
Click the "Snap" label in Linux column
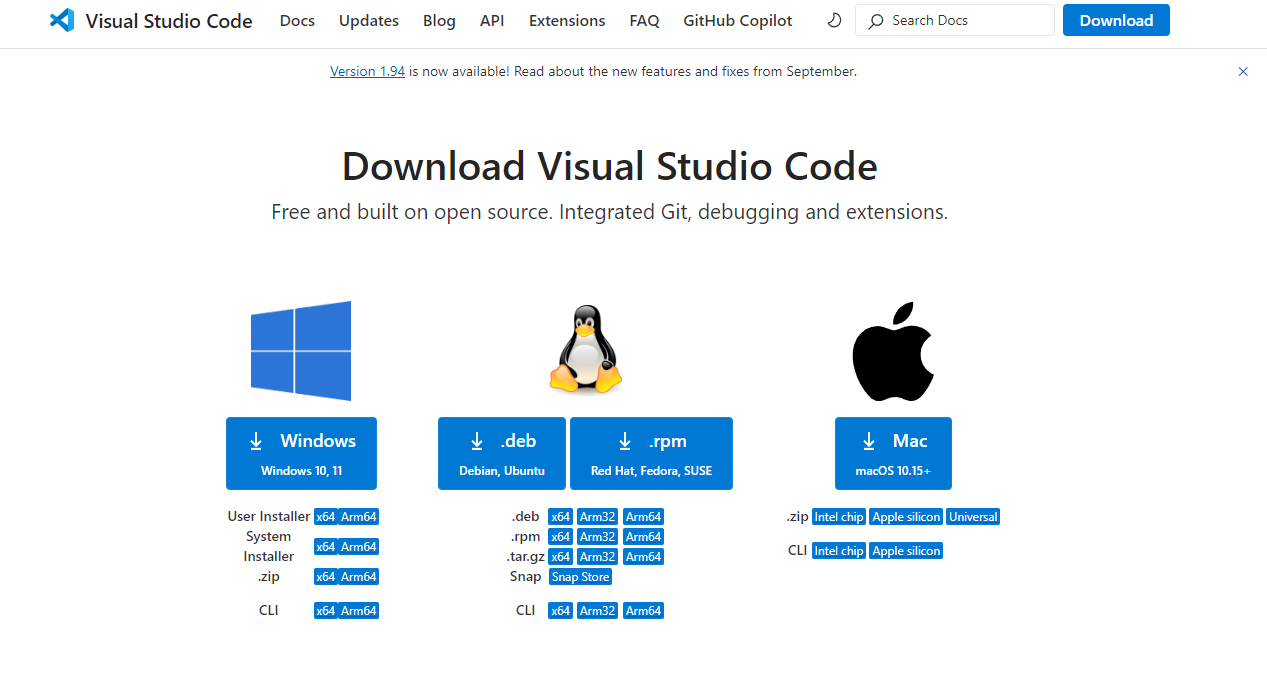tap(525, 577)
